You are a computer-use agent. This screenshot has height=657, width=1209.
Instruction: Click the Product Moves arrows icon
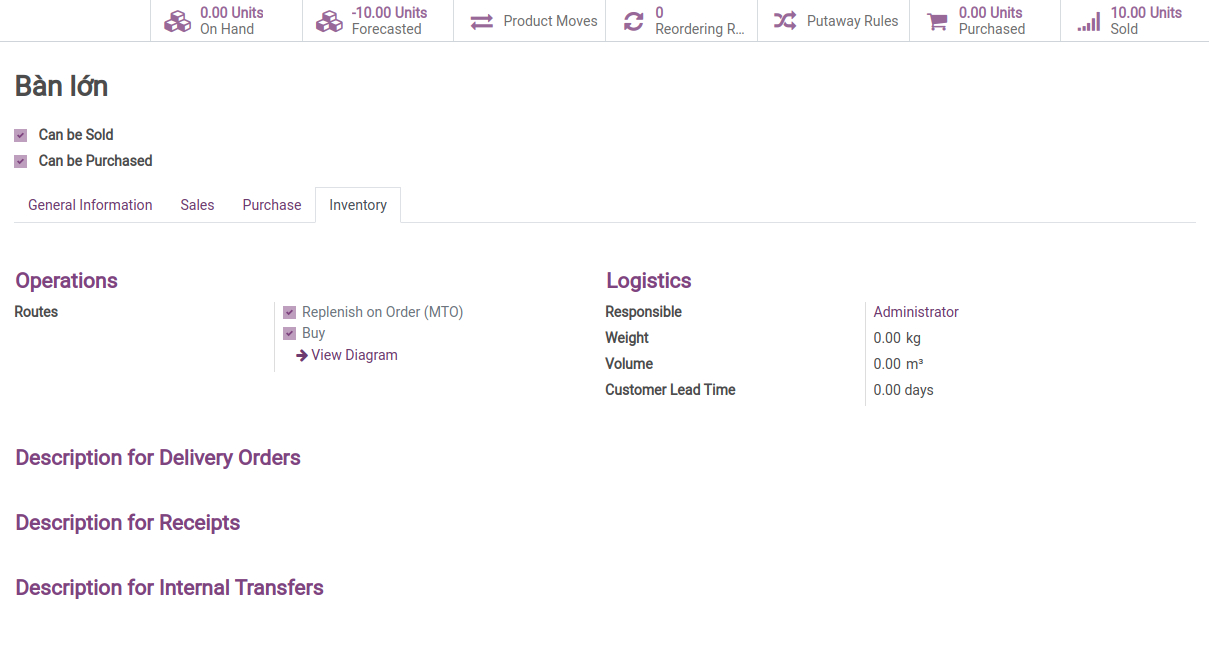(x=482, y=21)
